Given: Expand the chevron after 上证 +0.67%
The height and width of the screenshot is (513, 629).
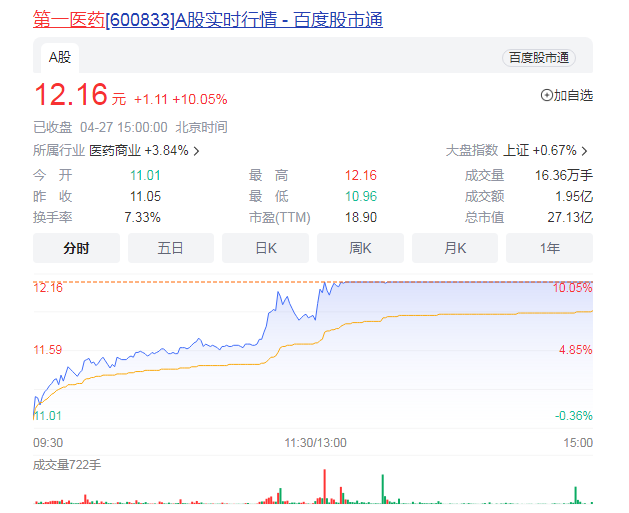Looking at the screenshot, I should click(x=586, y=152).
